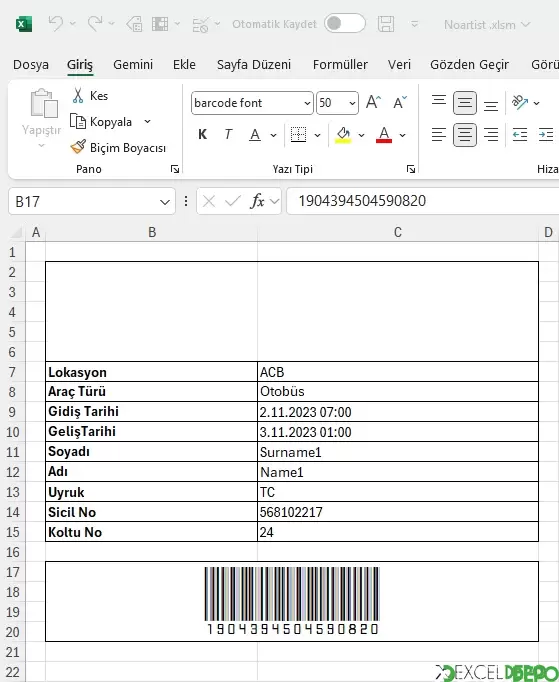Screen dimensions: 559x682
Task: Expand Kopyala dropdown arrow
Action: 147,122
